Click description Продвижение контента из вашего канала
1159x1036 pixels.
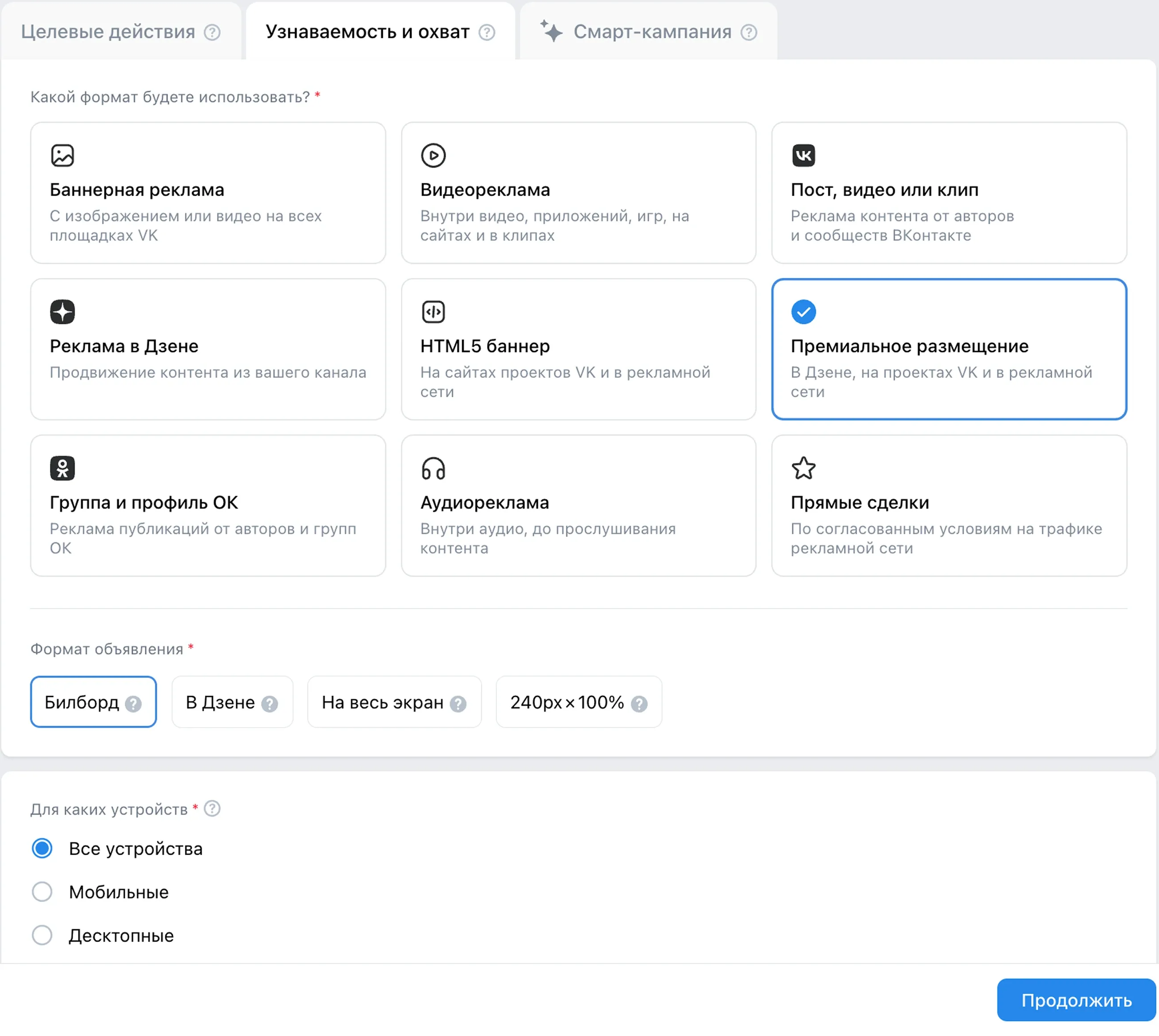(x=208, y=372)
